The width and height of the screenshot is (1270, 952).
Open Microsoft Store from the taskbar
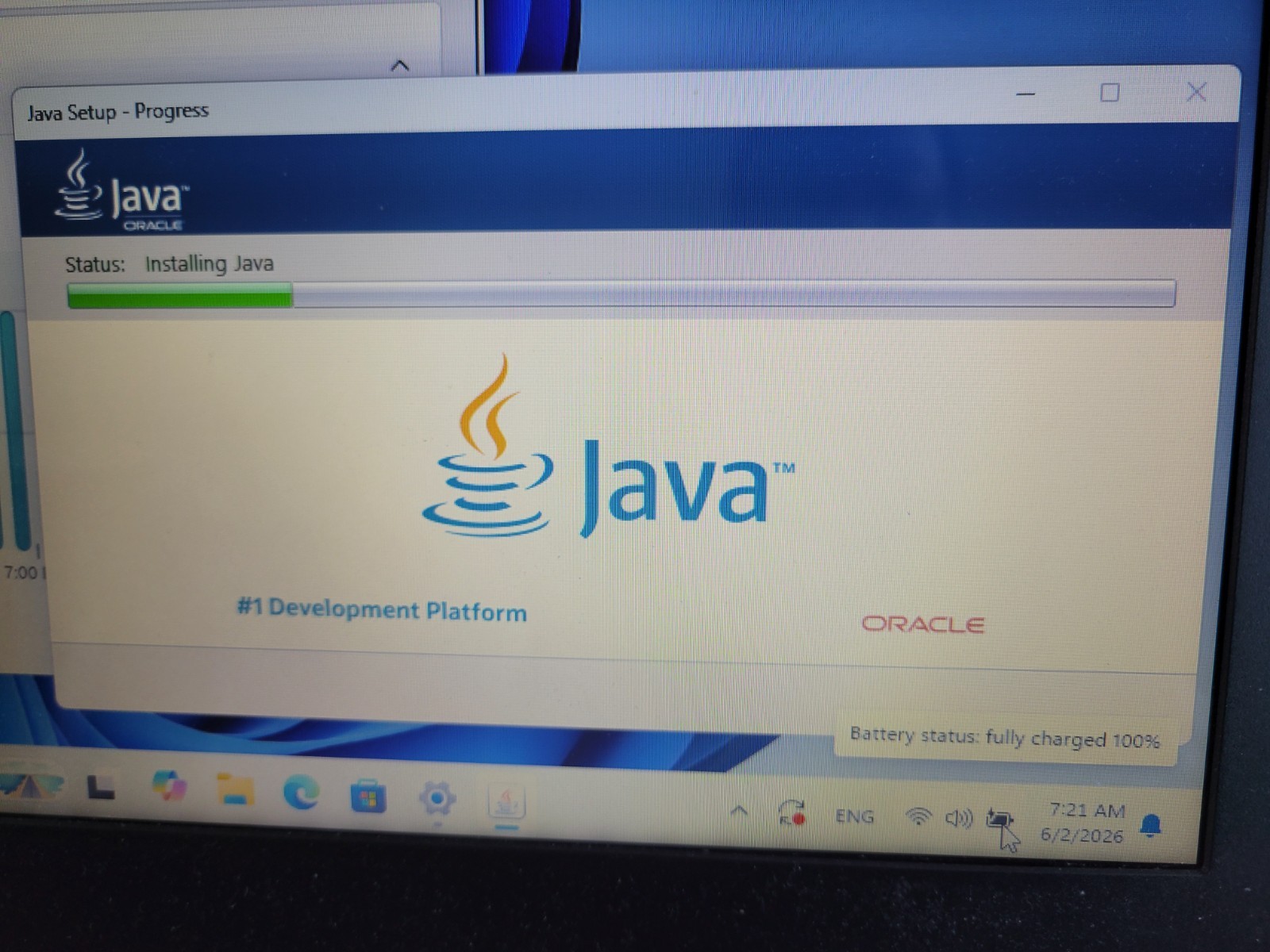[x=368, y=796]
